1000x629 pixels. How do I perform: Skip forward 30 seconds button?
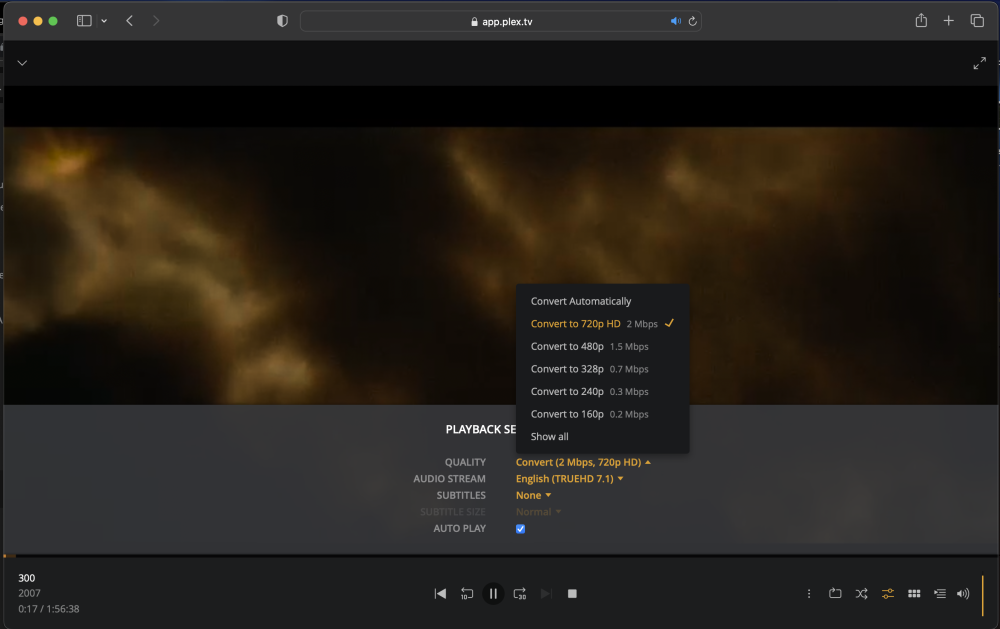coord(520,593)
